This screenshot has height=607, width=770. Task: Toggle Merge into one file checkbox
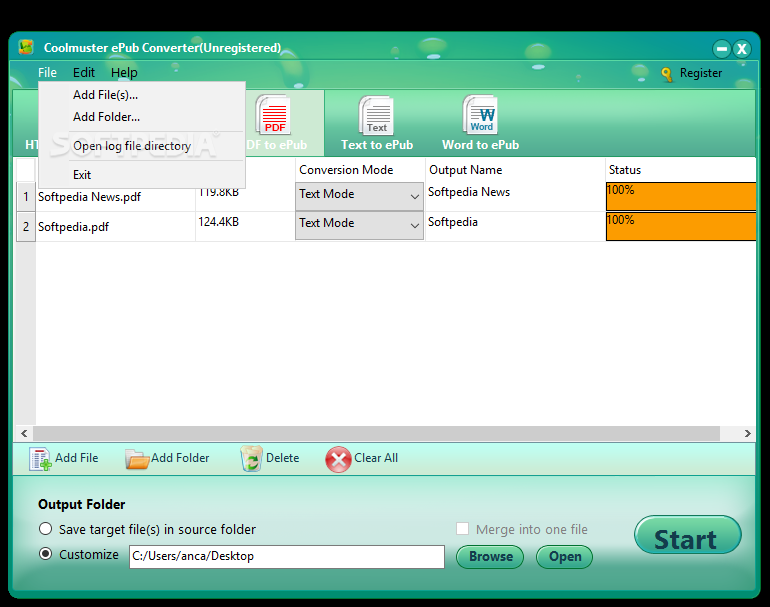coord(462,528)
